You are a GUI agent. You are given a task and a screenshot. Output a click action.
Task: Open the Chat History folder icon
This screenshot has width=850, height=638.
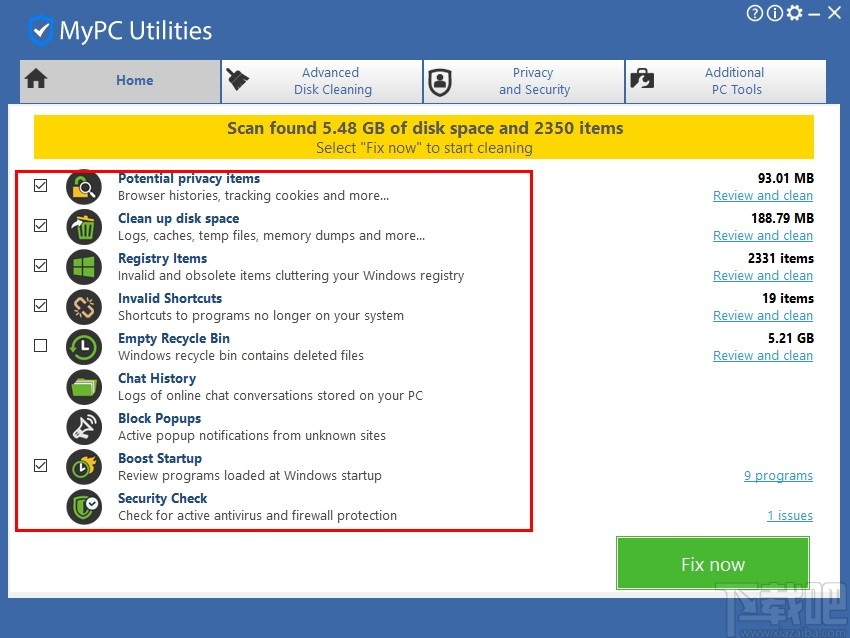tap(84, 387)
